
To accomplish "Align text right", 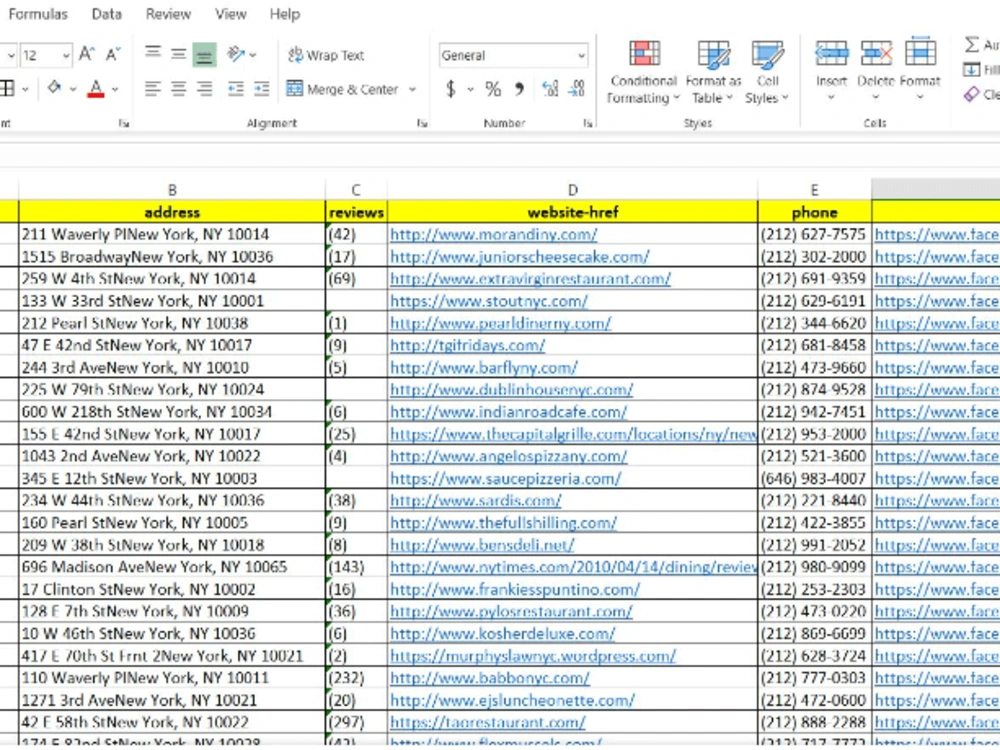I will coord(204,89).
